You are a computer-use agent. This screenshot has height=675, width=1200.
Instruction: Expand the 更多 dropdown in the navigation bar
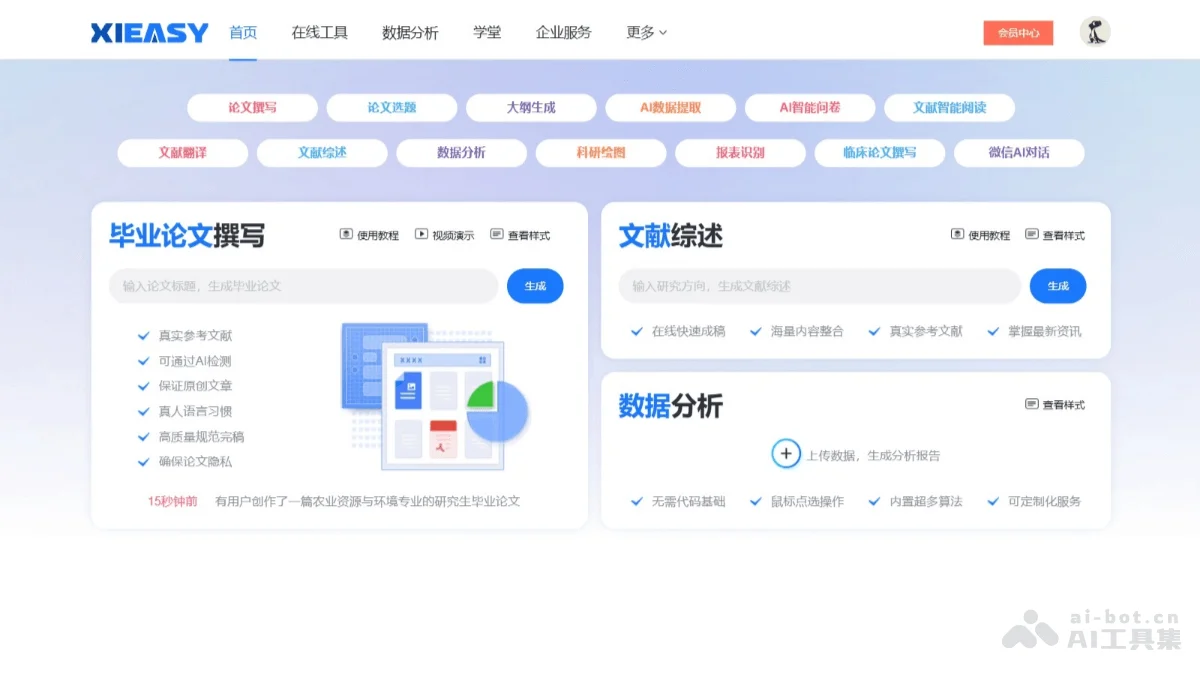pyautogui.click(x=645, y=32)
